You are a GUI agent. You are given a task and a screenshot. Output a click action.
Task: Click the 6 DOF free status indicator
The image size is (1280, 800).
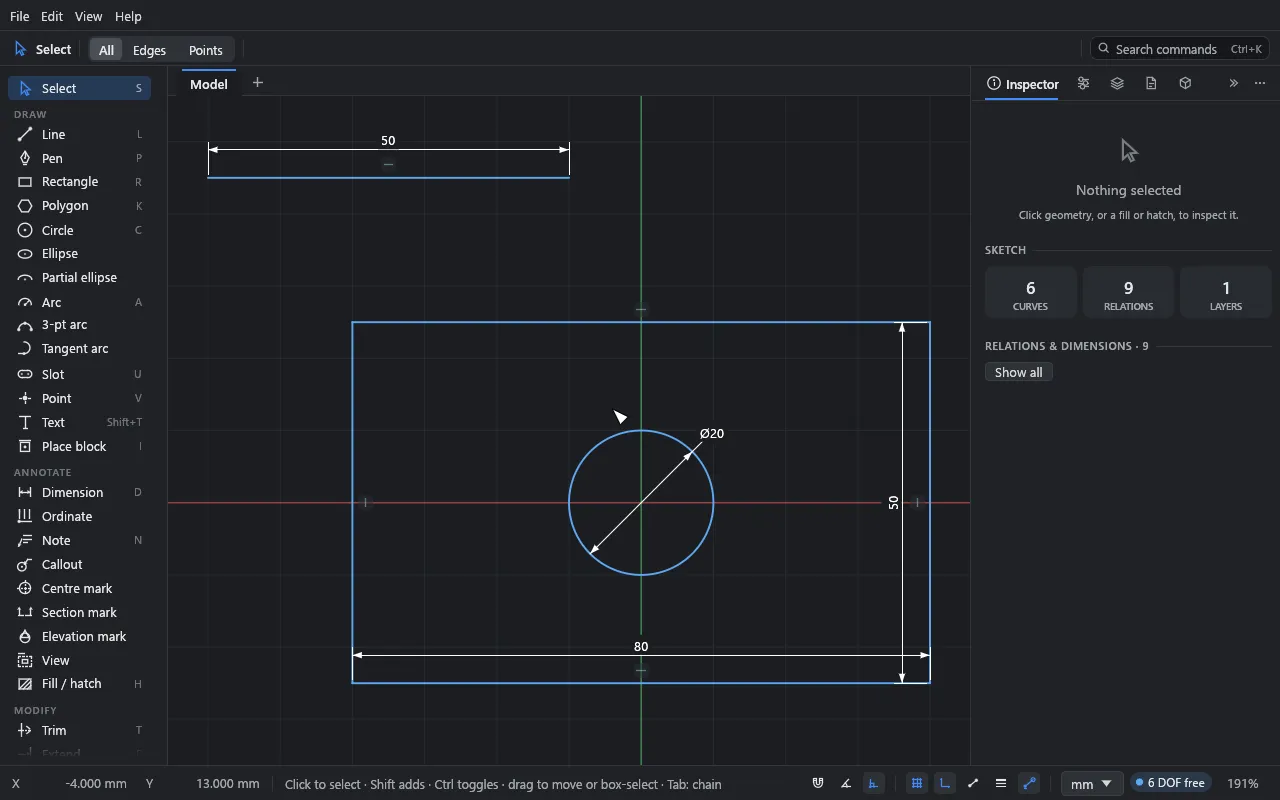(x=1171, y=783)
